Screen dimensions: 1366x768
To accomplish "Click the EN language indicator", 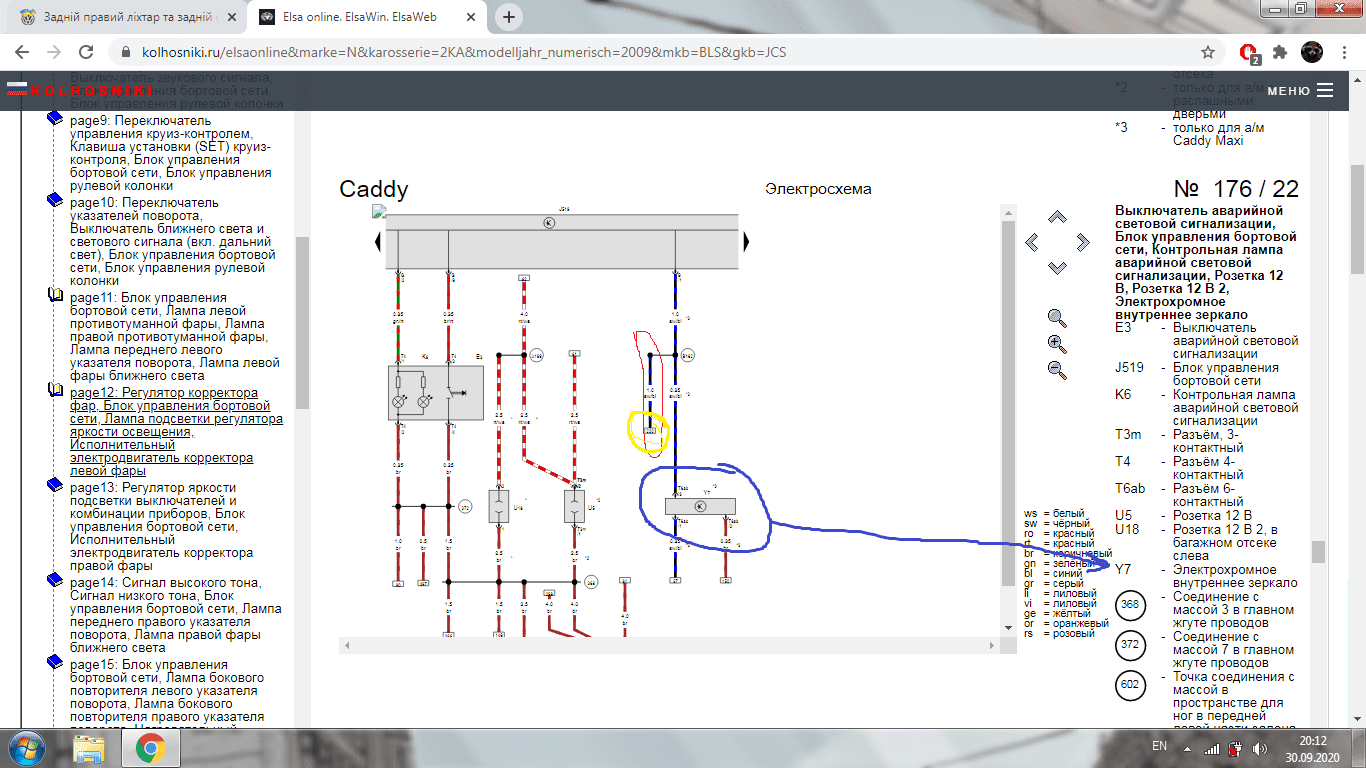I will [1159, 746].
